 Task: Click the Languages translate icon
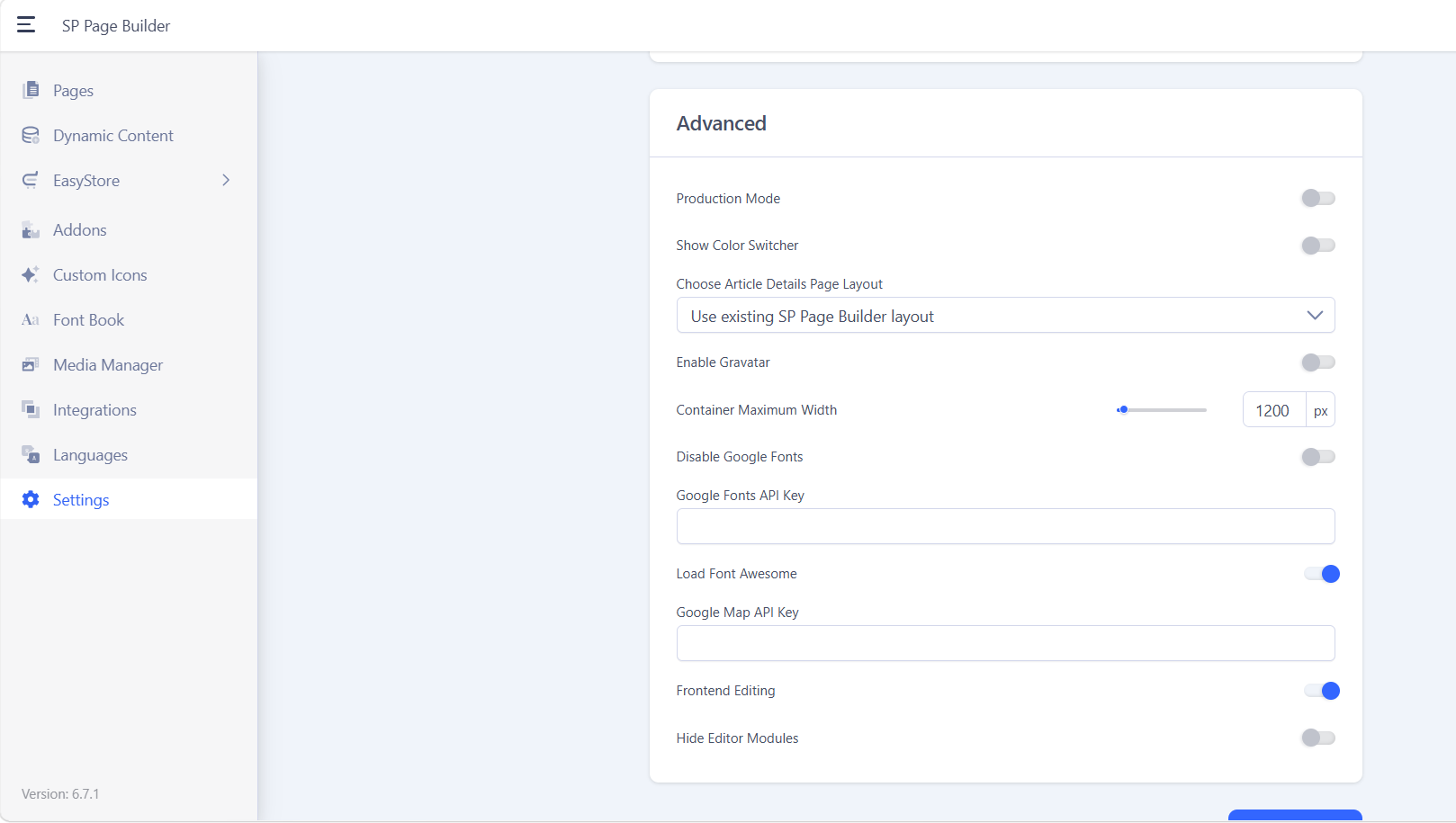click(x=31, y=454)
